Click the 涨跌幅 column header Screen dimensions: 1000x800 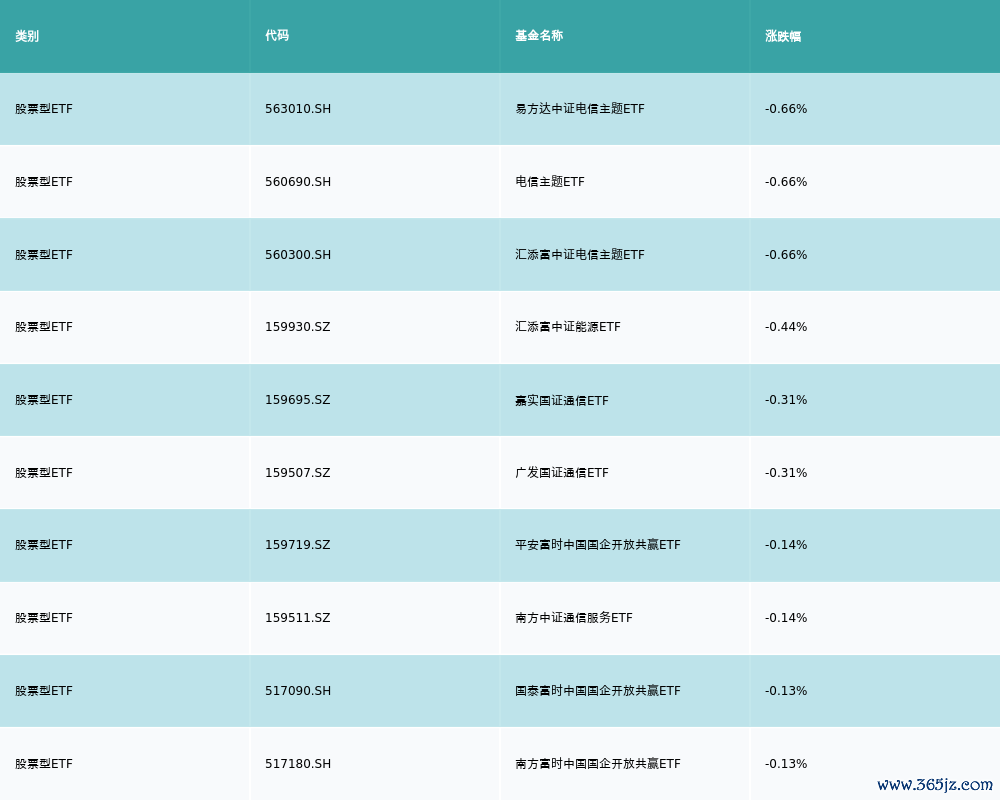point(783,36)
